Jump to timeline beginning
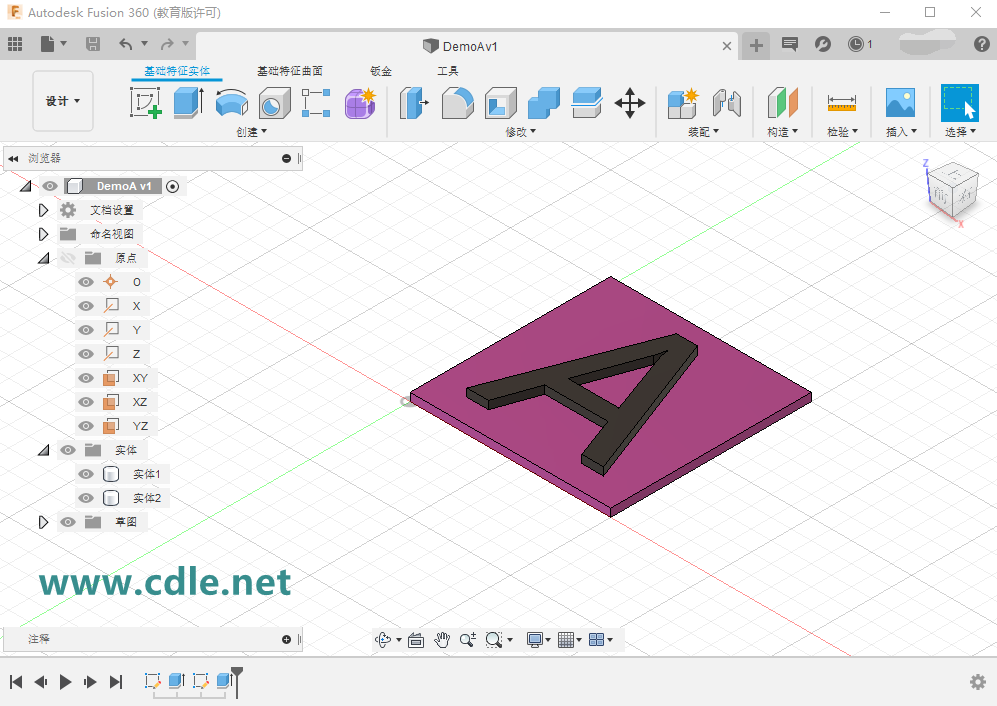997x706 pixels. pos(16,682)
